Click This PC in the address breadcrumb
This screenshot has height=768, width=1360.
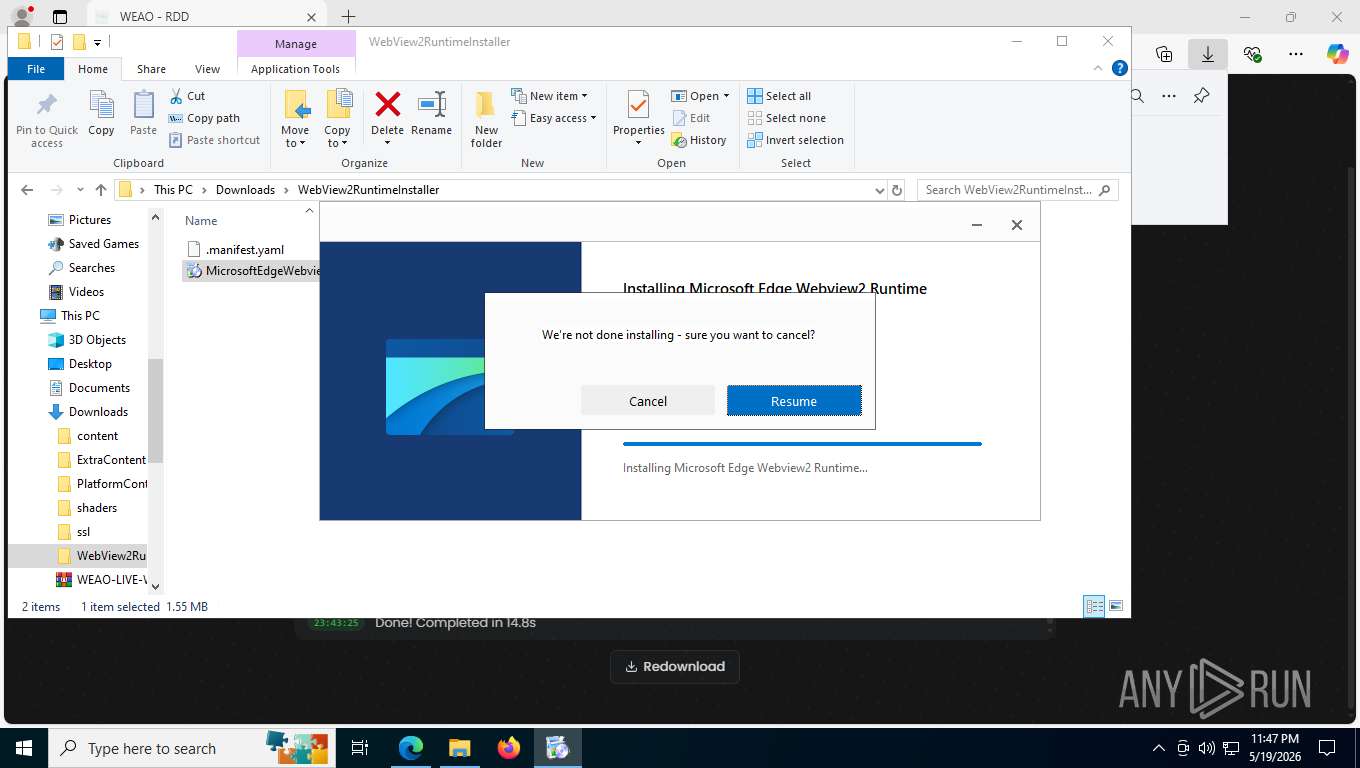tap(173, 190)
